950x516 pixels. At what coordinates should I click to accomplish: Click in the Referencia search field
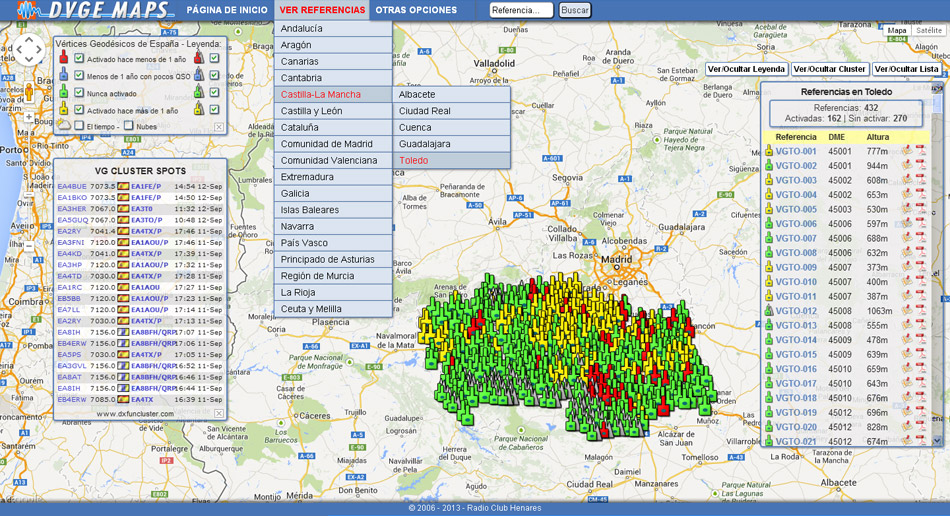[521, 10]
